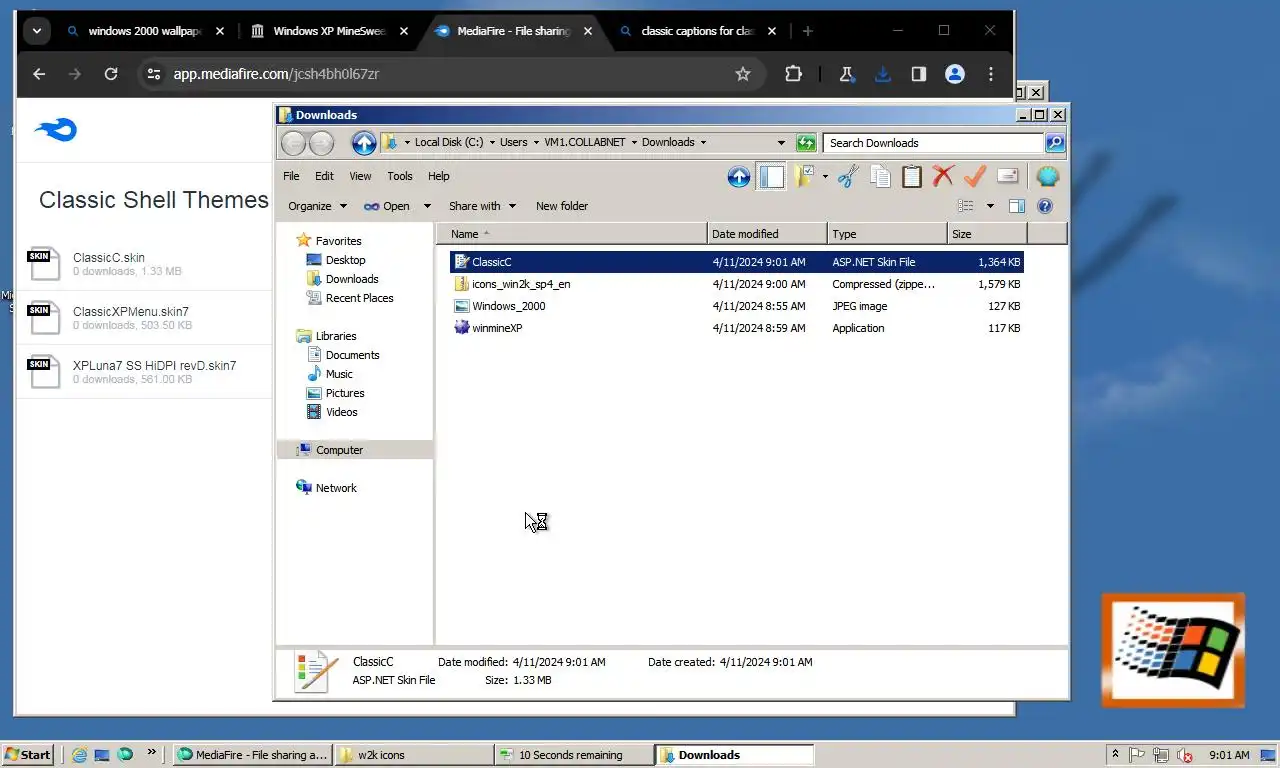1280x768 pixels.
Task: Open the Help menu
Action: (439, 176)
